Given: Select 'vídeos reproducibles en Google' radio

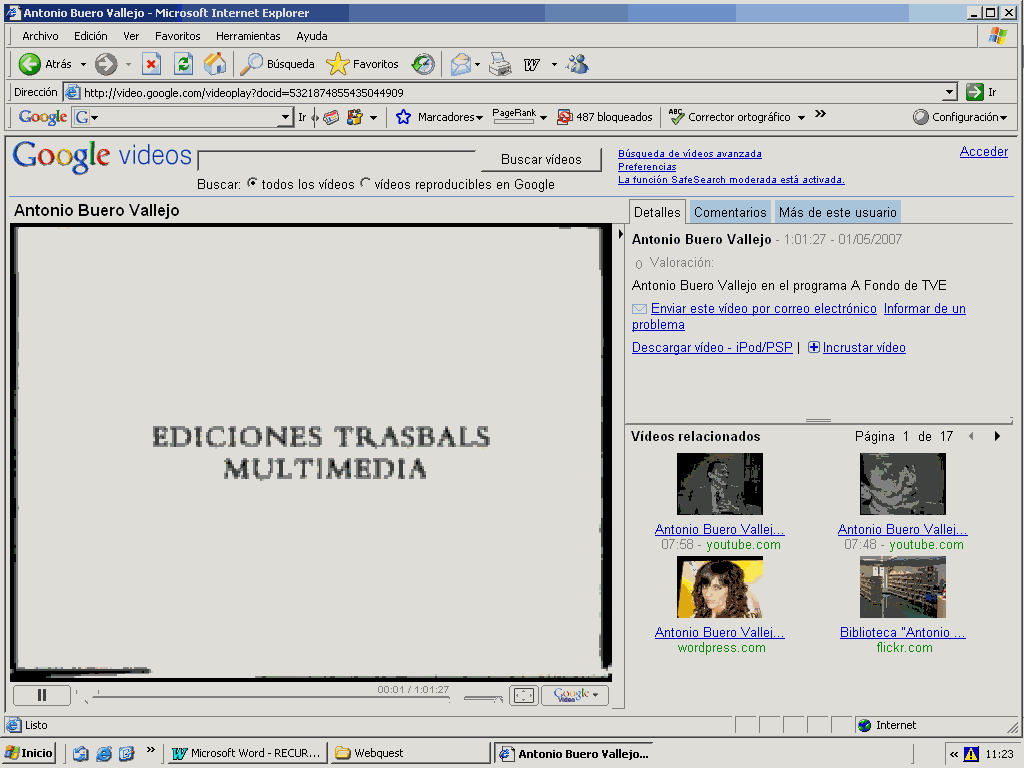Looking at the screenshot, I should coord(365,184).
